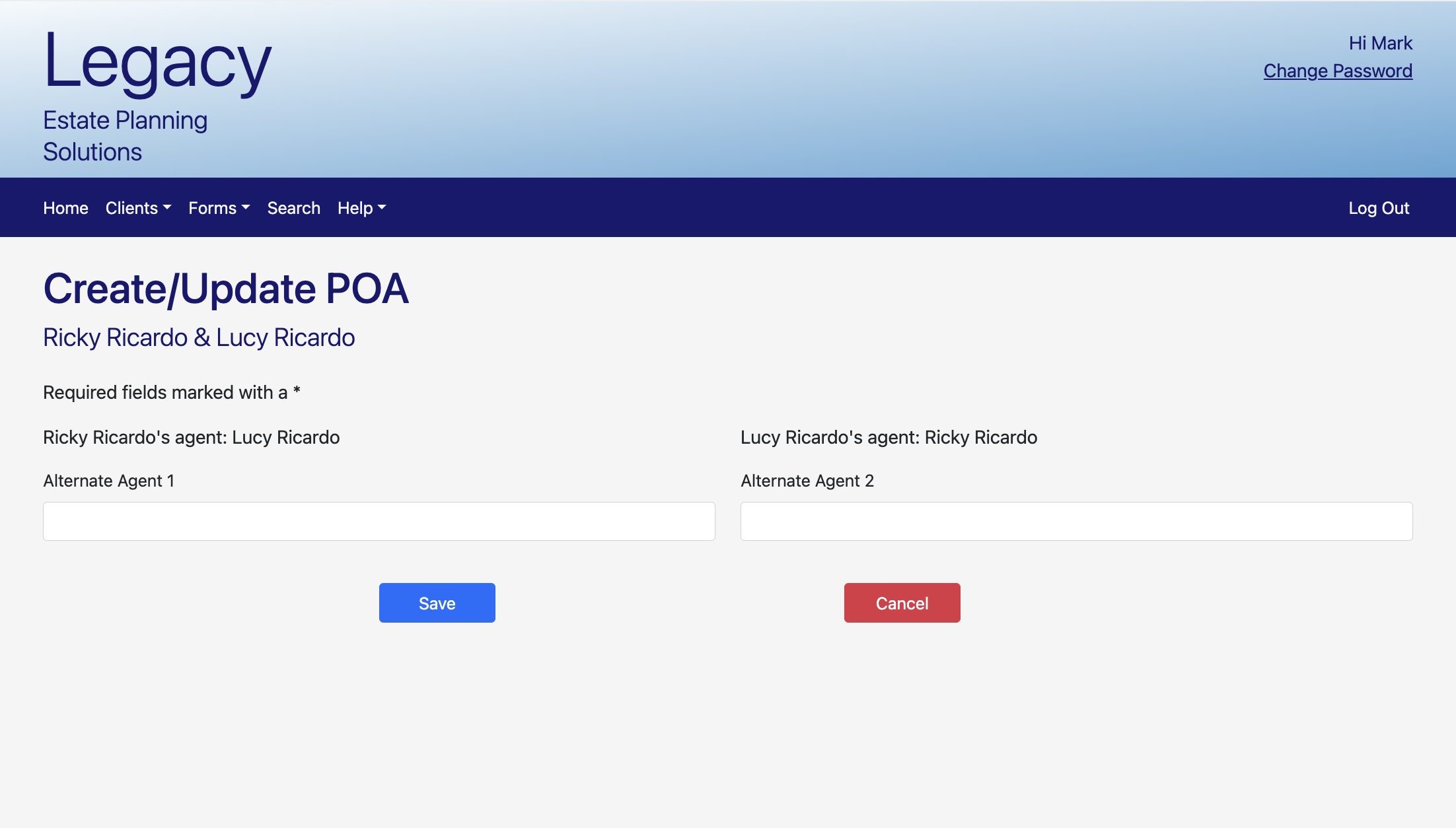
Task: Click the Change Password link
Action: click(x=1338, y=71)
